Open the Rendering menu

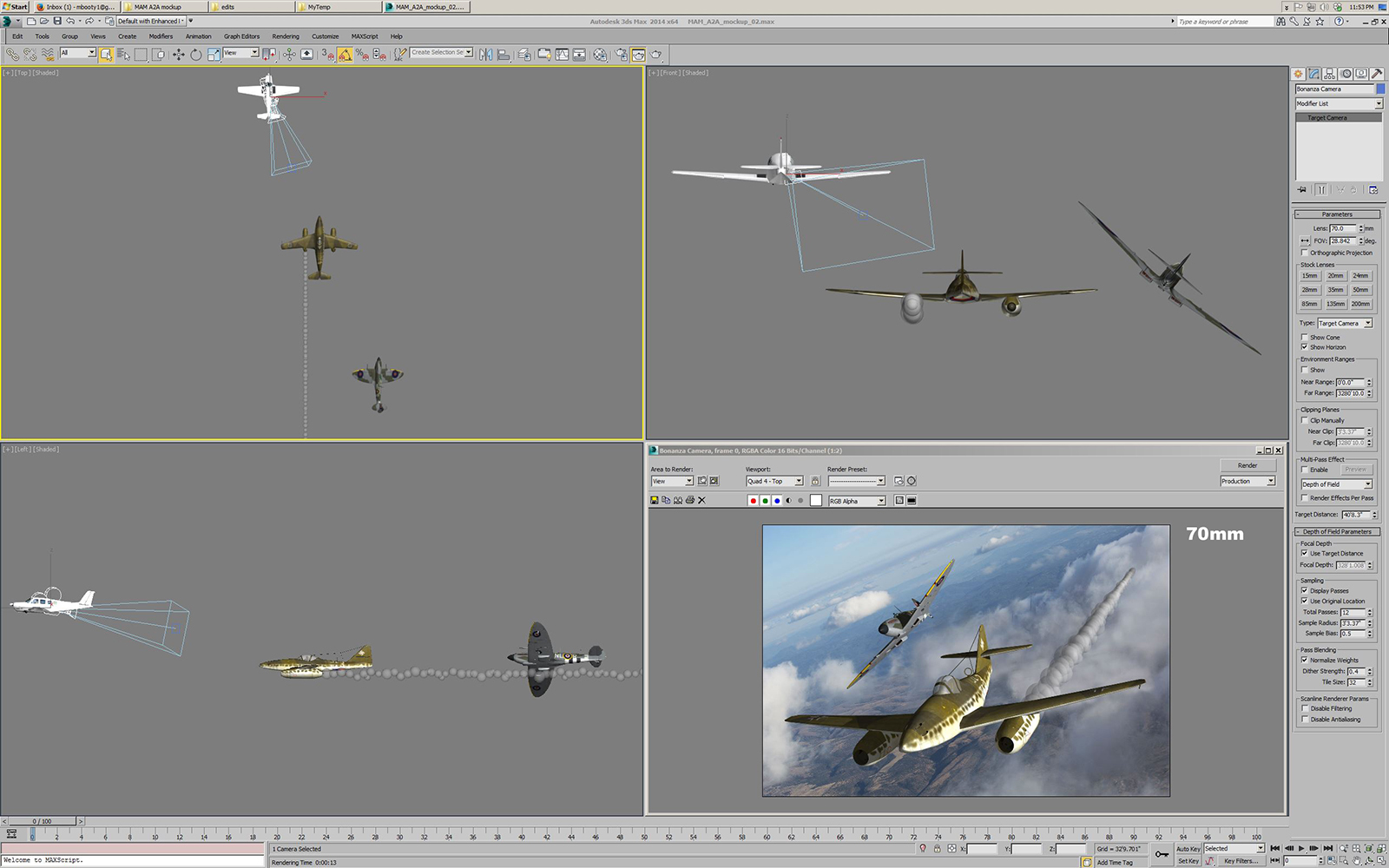click(286, 36)
